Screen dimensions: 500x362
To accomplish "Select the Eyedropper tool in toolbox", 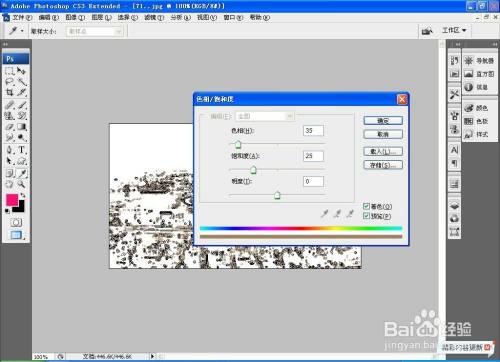I will coord(22,173).
